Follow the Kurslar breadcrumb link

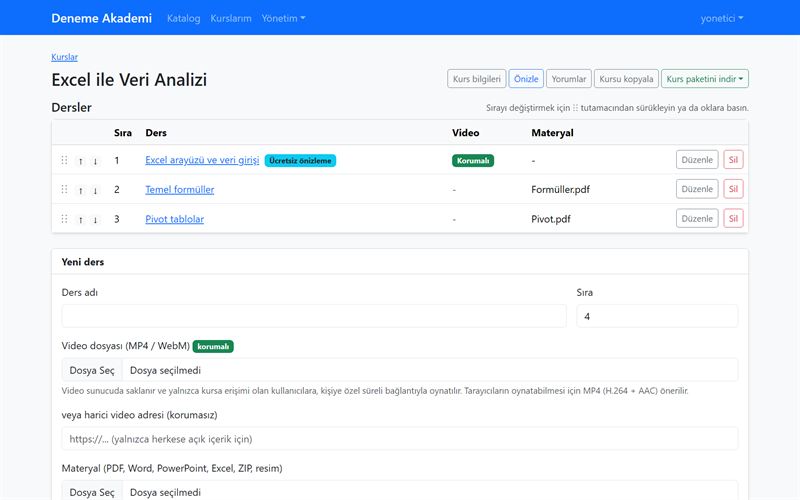pyautogui.click(x=64, y=57)
